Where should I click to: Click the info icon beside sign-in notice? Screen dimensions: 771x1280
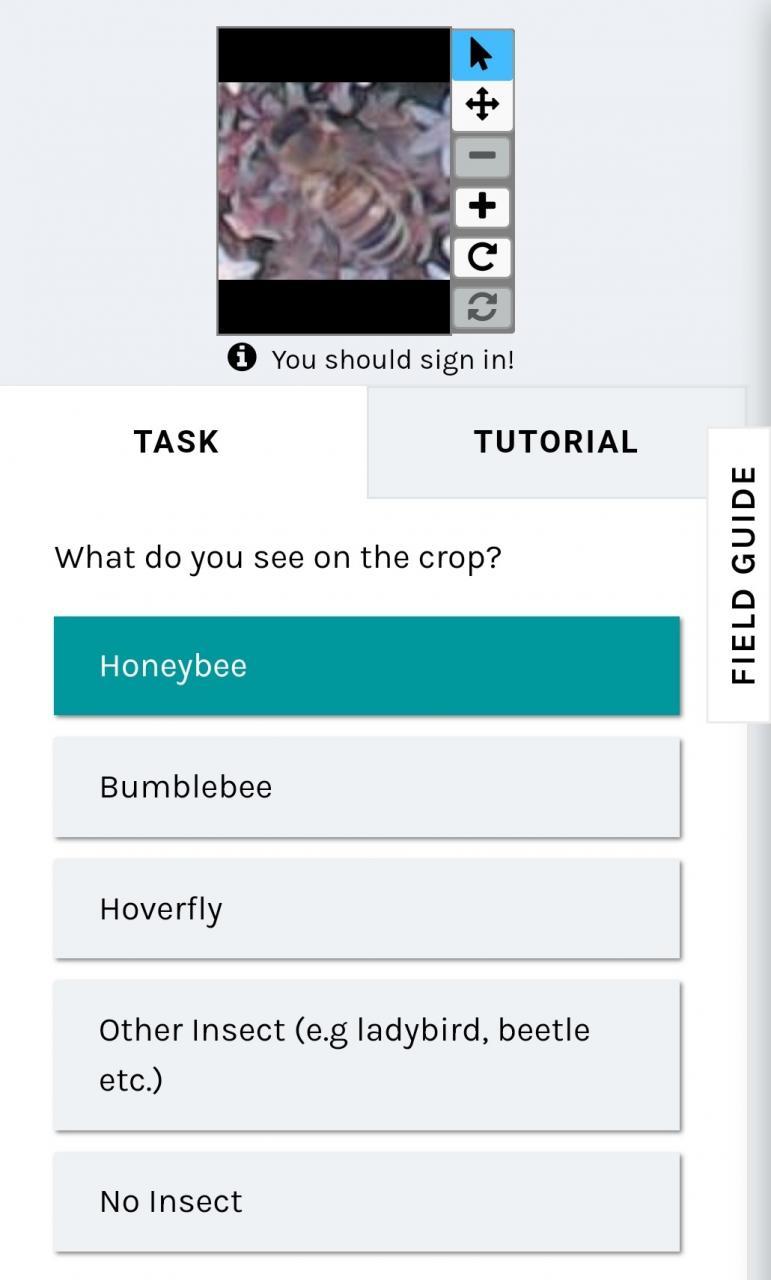tap(242, 357)
